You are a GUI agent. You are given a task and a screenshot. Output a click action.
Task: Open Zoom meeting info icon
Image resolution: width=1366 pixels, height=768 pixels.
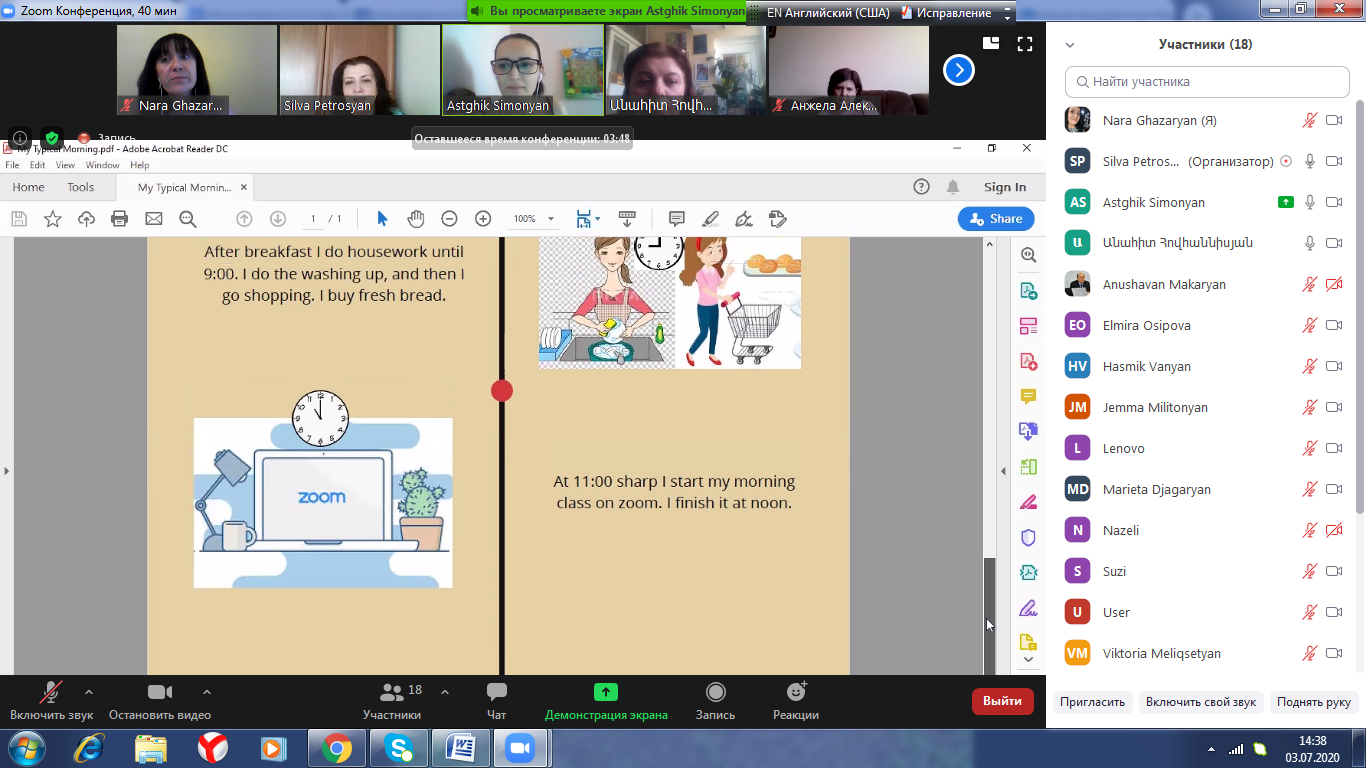pyautogui.click(x=20, y=138)
